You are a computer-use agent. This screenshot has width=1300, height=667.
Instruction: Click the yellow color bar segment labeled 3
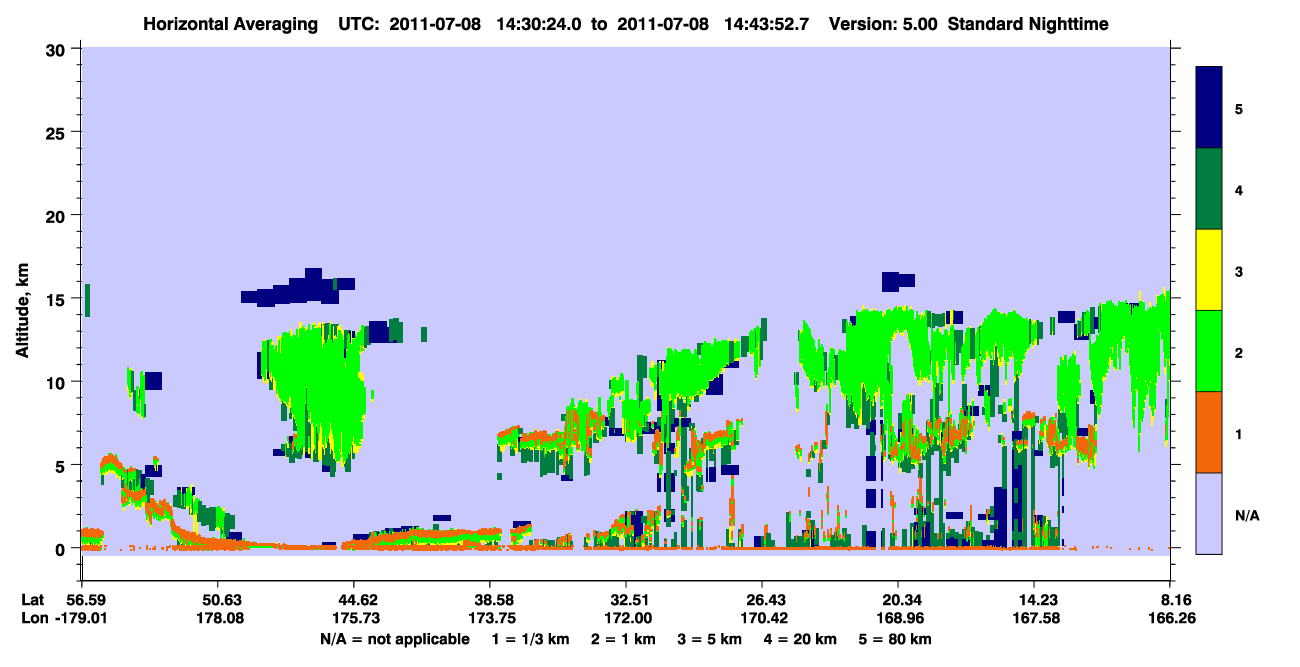pyautogui.click(x=1209, y=270)
